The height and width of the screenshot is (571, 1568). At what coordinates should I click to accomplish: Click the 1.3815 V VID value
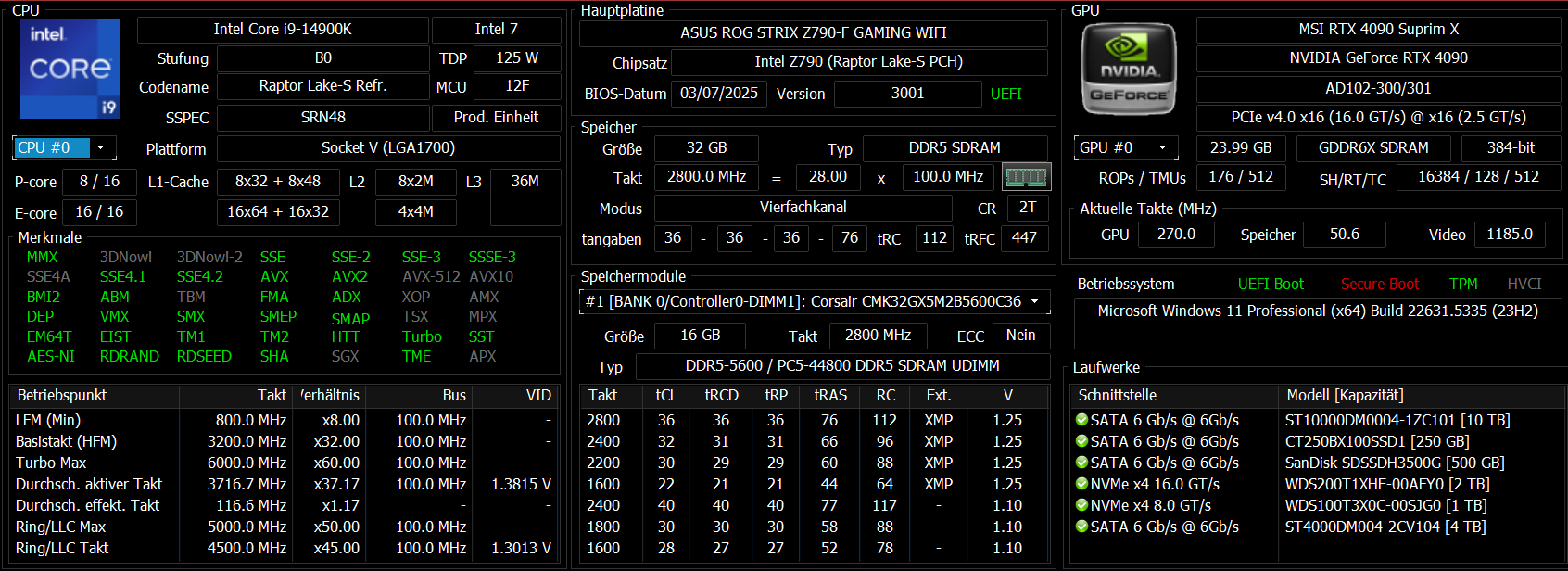click(x=521, y=484)
